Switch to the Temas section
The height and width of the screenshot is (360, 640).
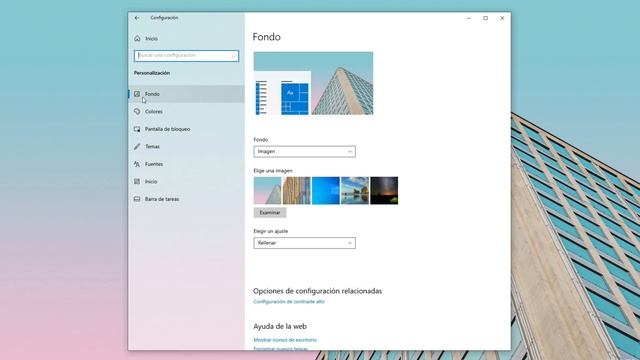(152, 147)
